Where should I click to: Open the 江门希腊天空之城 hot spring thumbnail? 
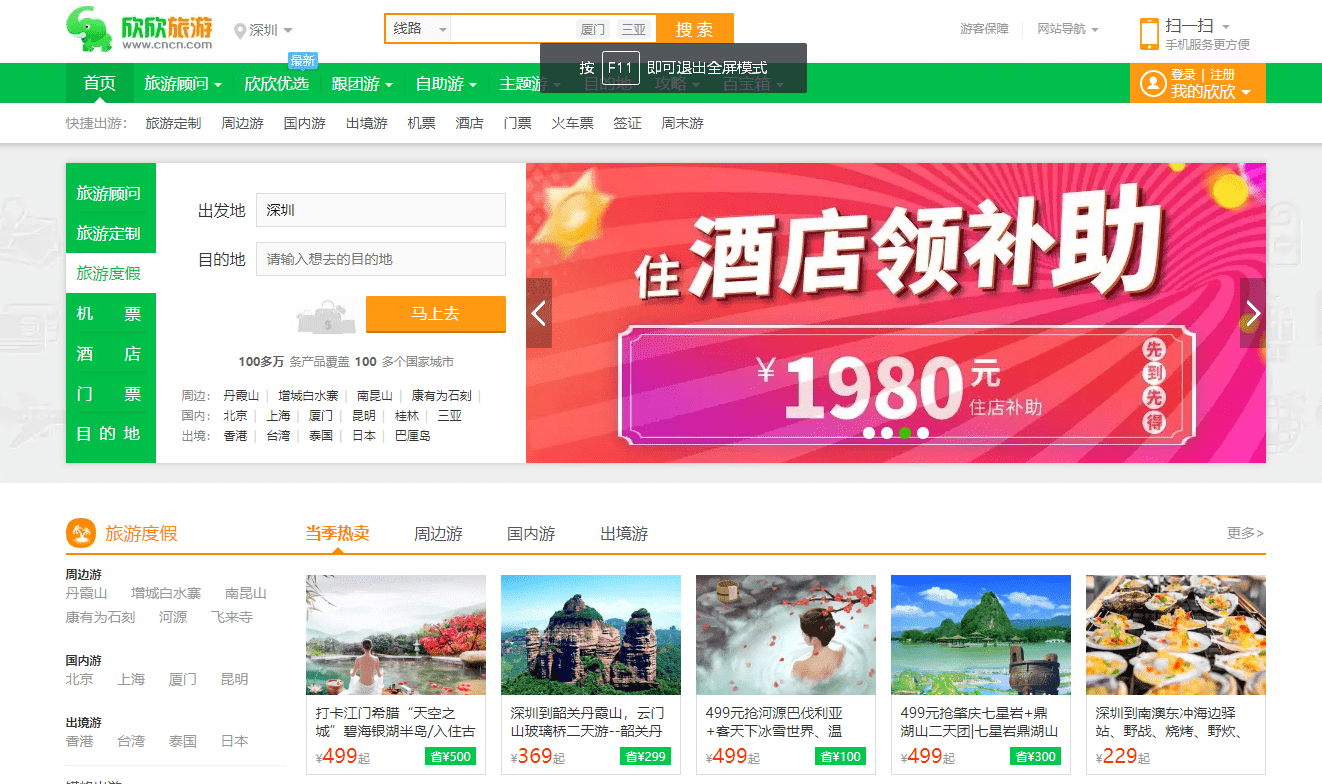pyautogui.click(x=396, y=635)
